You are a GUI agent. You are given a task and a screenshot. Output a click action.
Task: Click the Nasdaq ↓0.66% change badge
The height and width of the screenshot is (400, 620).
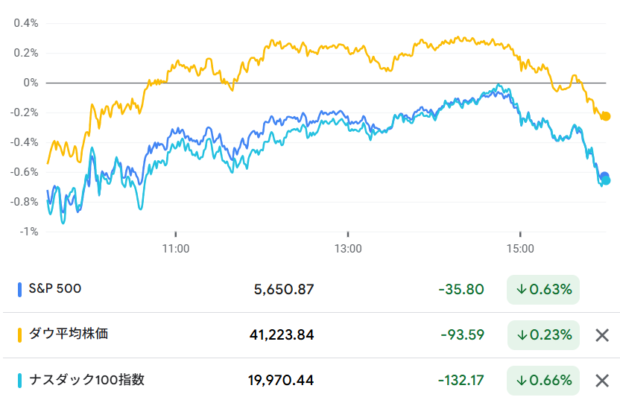pyautogui.click(x=543, y=380)
